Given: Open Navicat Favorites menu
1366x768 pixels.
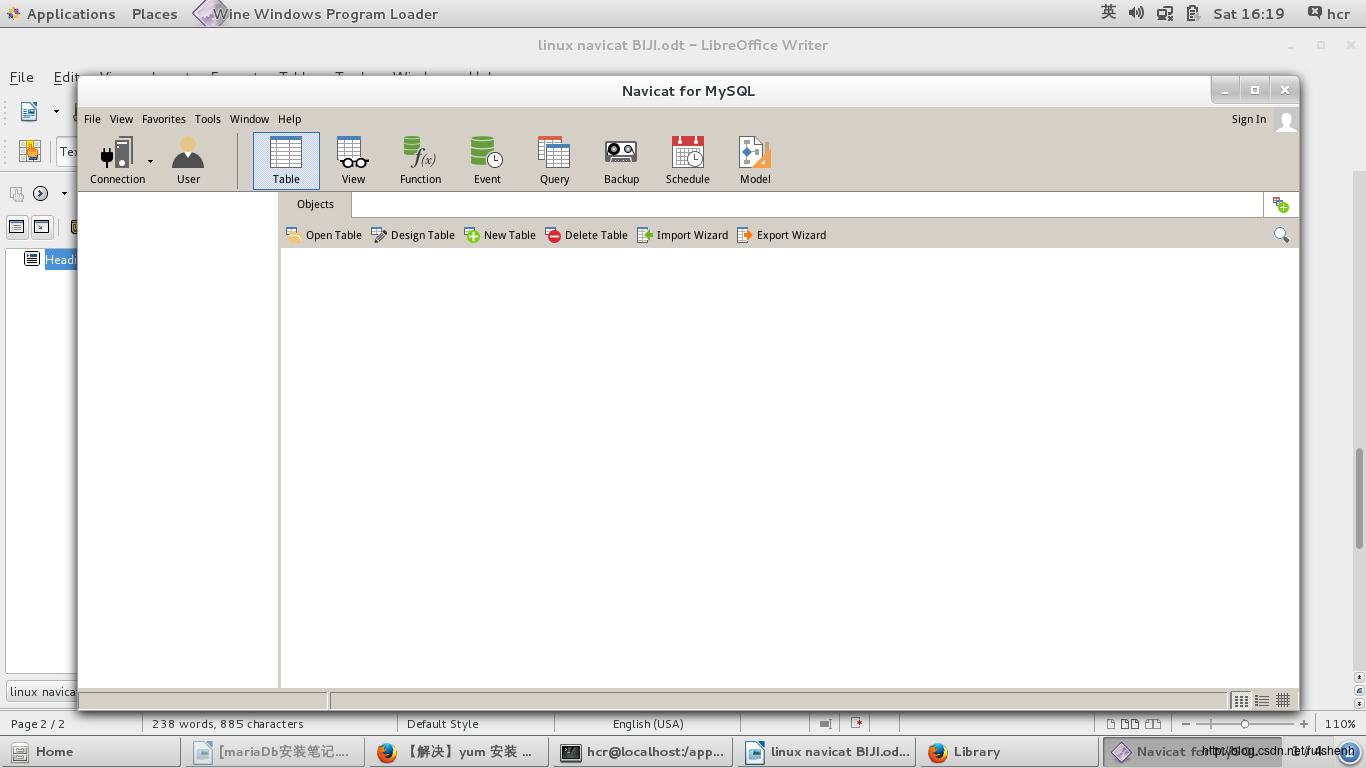Looking at the screenshot, I should [x=164, y=119].
